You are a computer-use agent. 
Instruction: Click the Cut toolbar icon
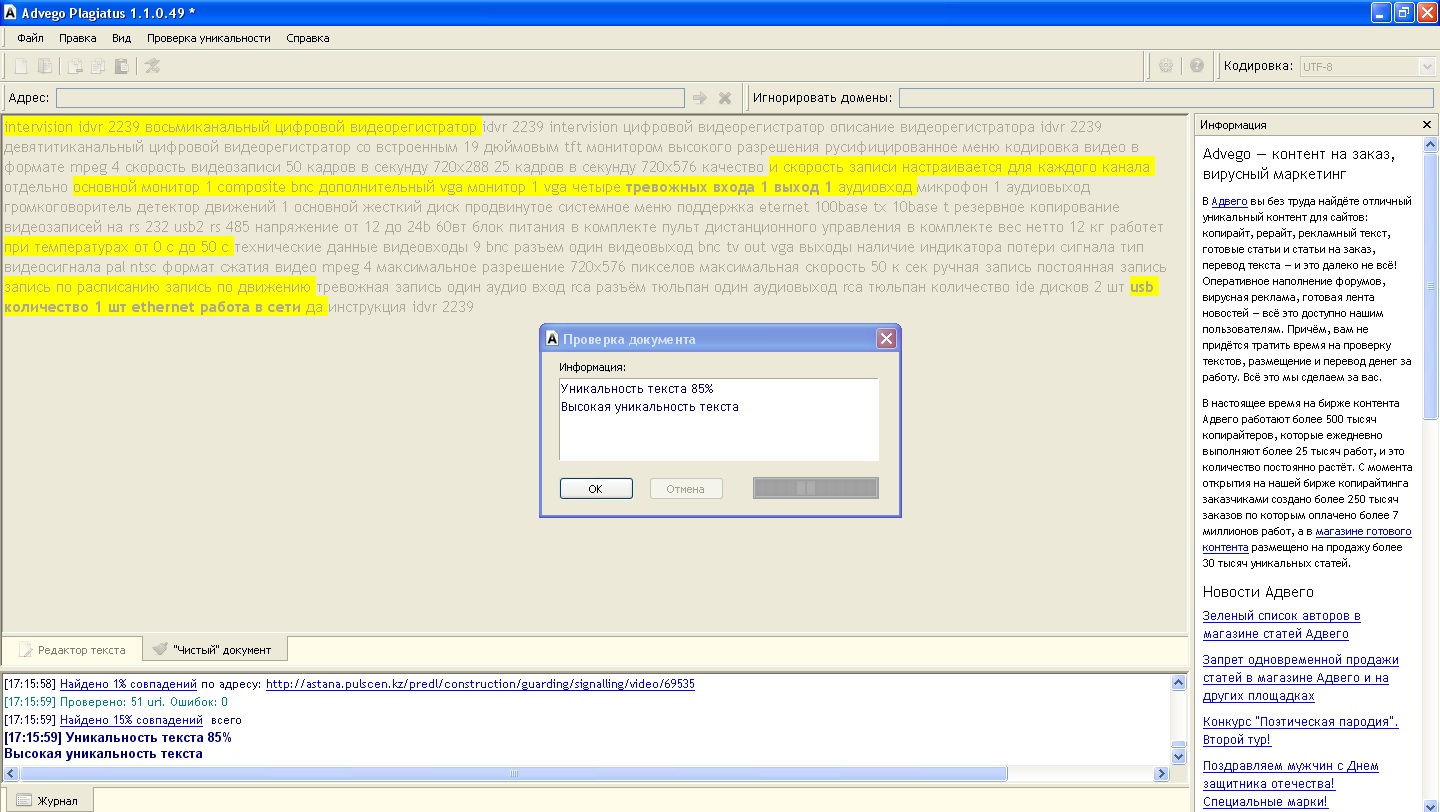(75, 66)
